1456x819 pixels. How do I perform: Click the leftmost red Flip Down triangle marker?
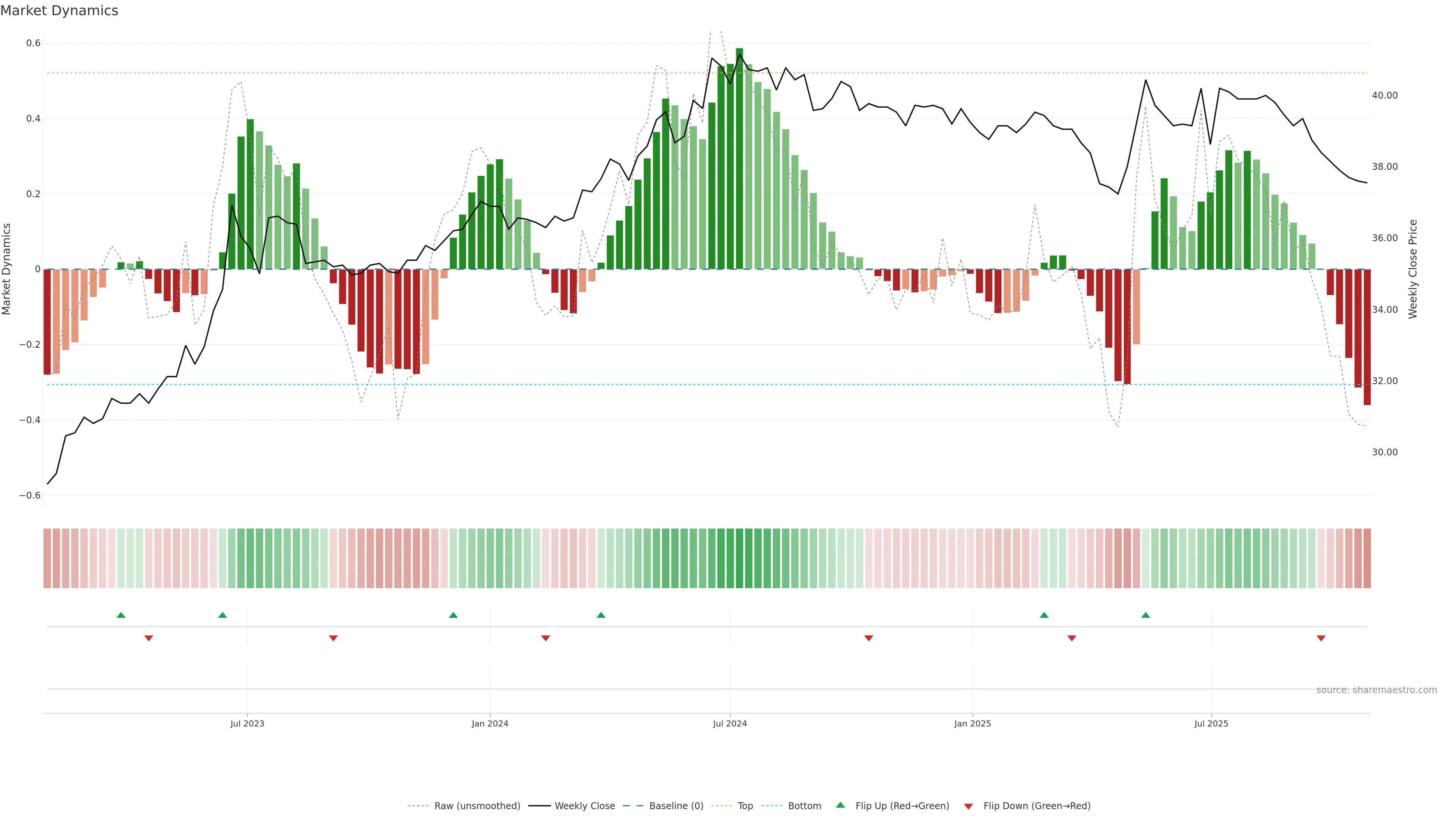[x=149, y=638]
